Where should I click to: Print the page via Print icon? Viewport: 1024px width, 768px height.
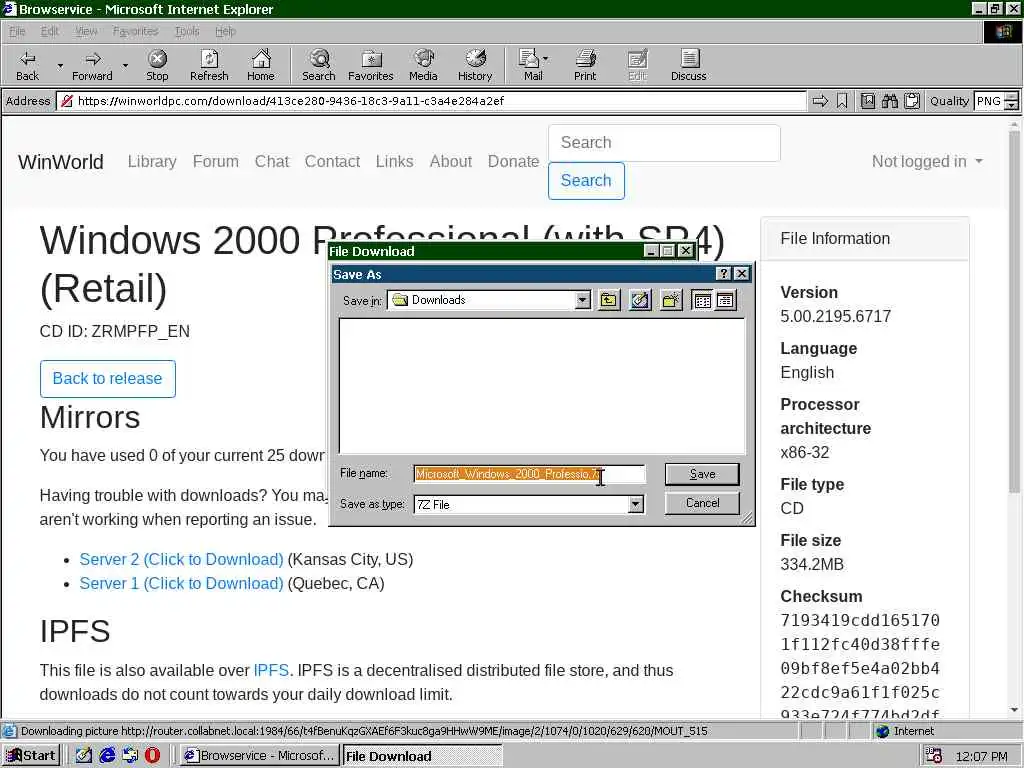click(x=585, y=65)
